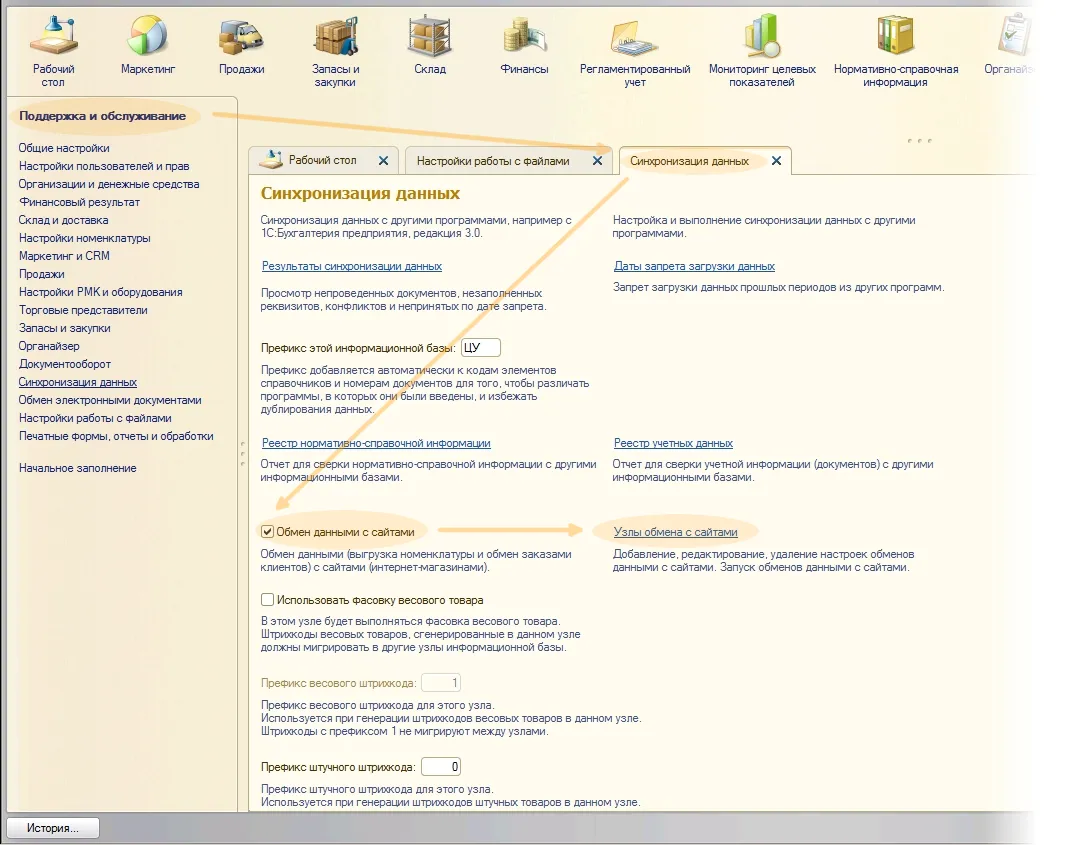The image size is (1066, 845).
Task: Open Мониторинг целевых показателей icon
Action: (762, 36)
